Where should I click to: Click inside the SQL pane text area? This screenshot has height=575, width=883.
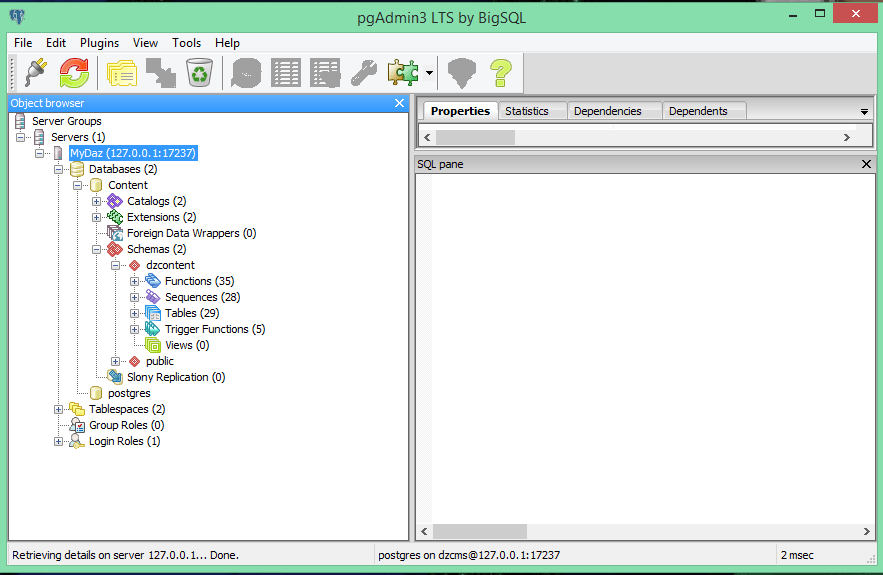click(652, 349)
